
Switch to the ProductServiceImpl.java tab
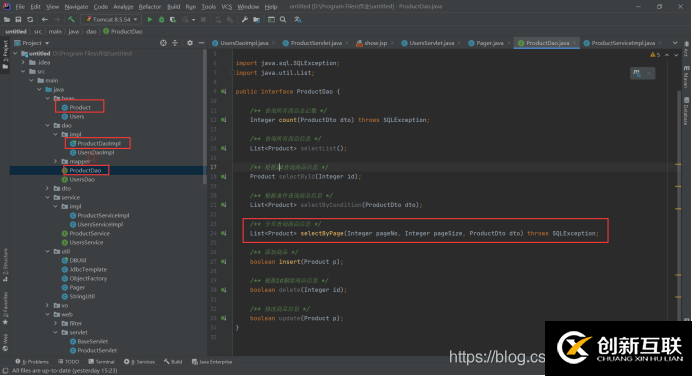coord(623,43)
